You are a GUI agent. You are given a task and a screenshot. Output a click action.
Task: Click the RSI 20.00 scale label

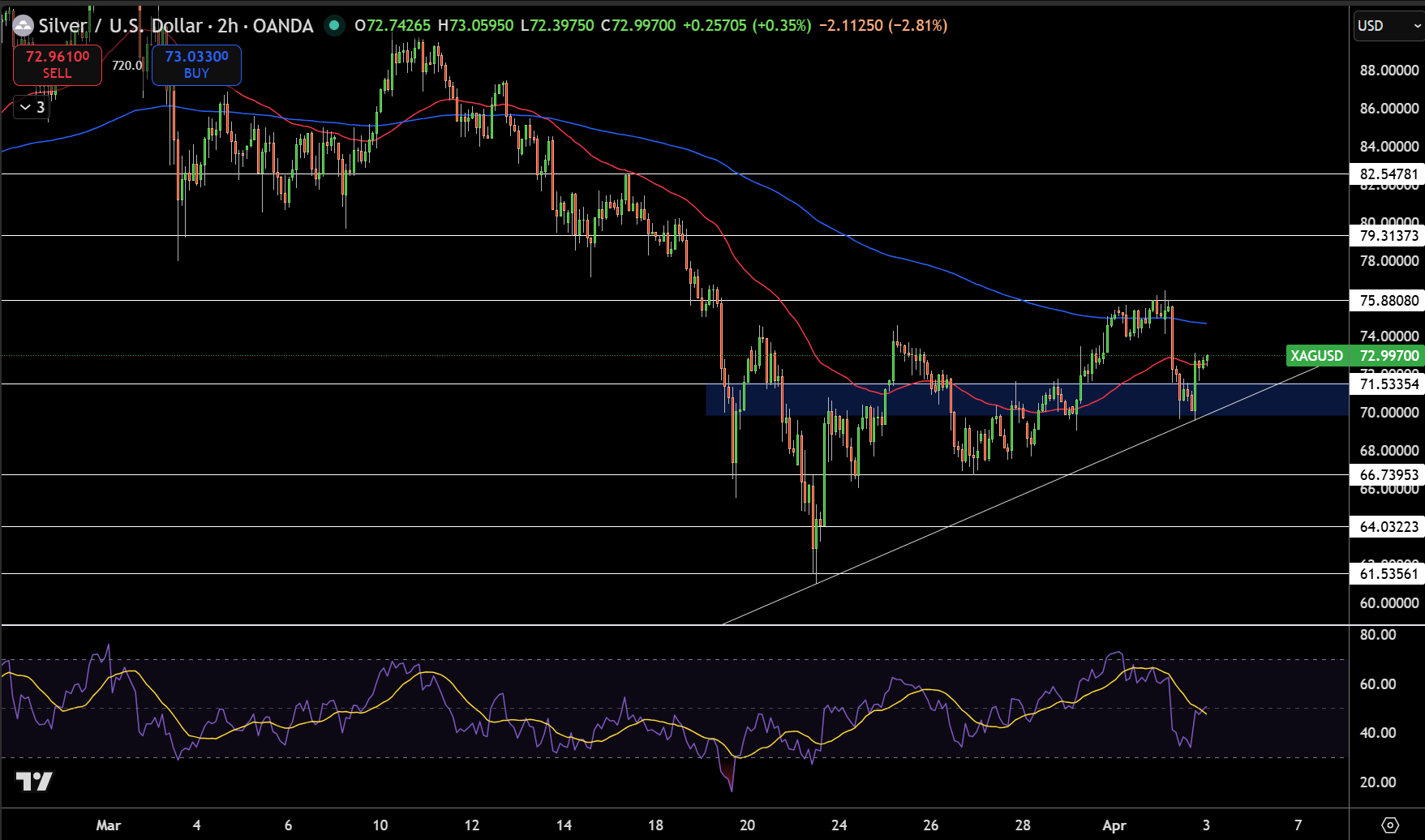coord(1377,782)
